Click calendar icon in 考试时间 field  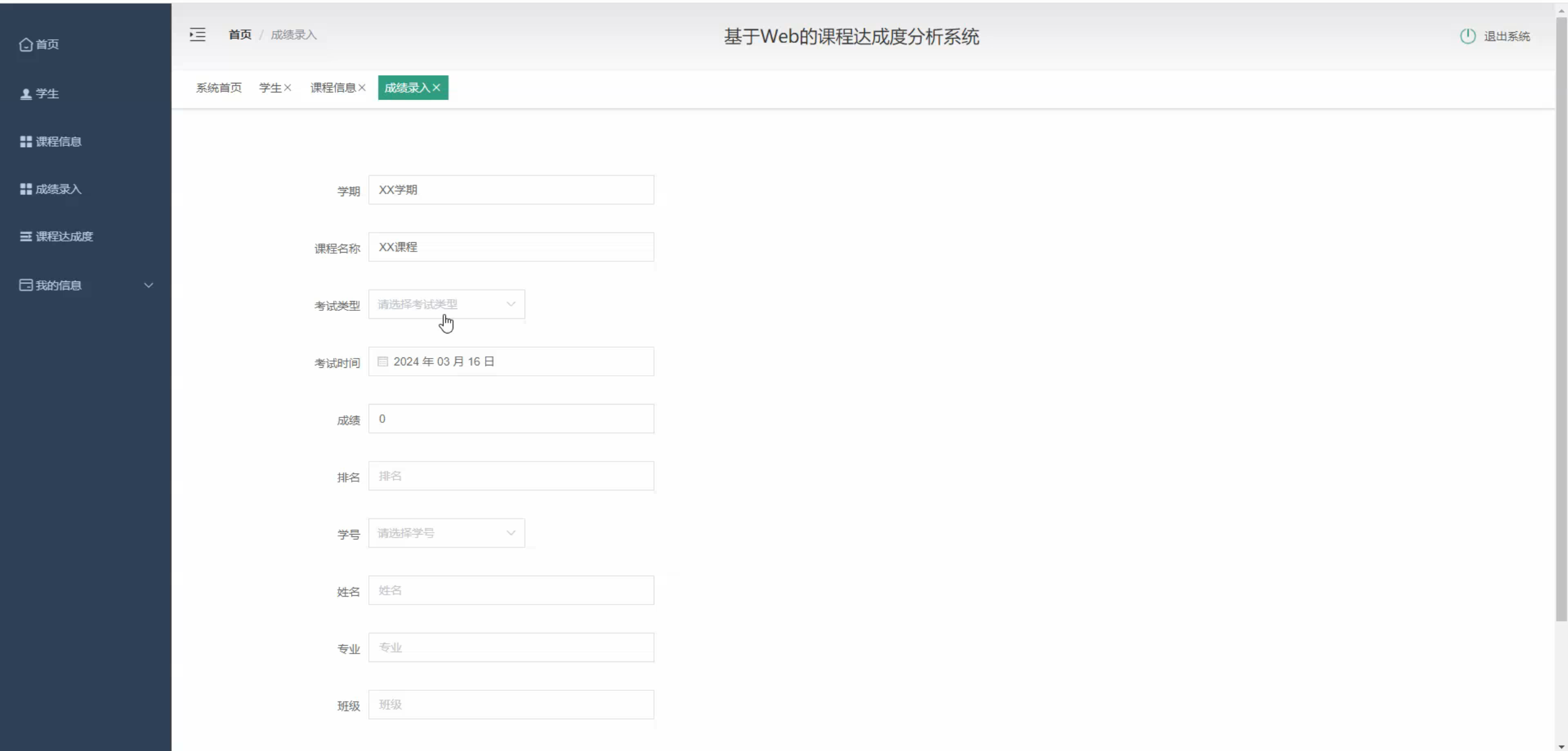tap(383, 362)
